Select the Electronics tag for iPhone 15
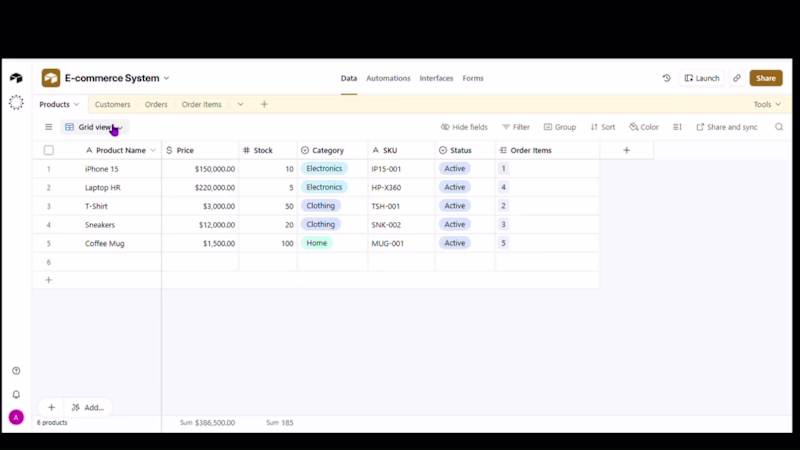The width and height of the screenshot is (800, 450). click(x=324, y=168)
